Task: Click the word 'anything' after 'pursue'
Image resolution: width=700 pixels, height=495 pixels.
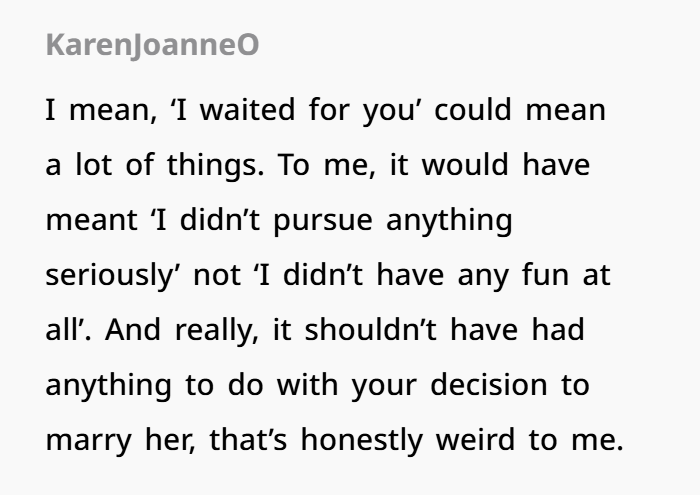Action: tap(449, 220)
